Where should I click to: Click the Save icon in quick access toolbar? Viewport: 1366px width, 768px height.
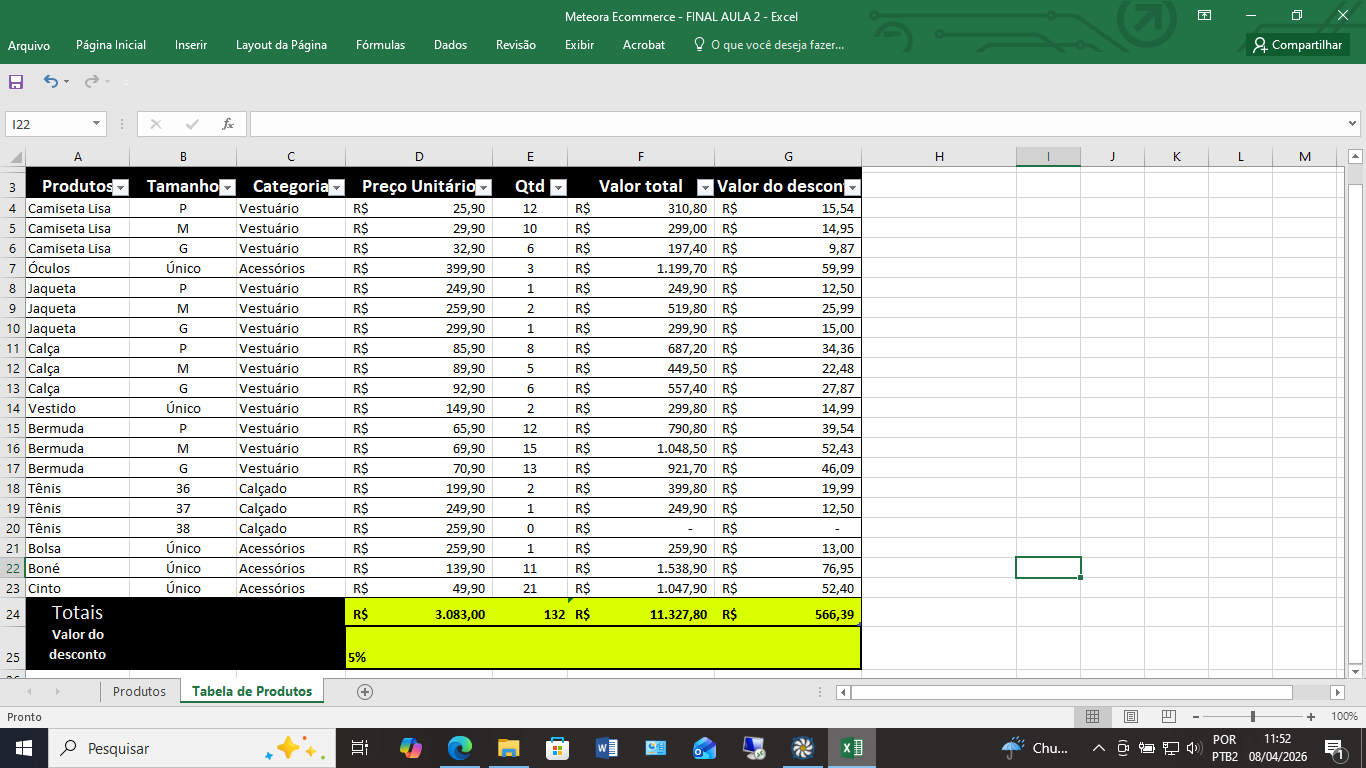pyautogui.click(x=16, y=82)
